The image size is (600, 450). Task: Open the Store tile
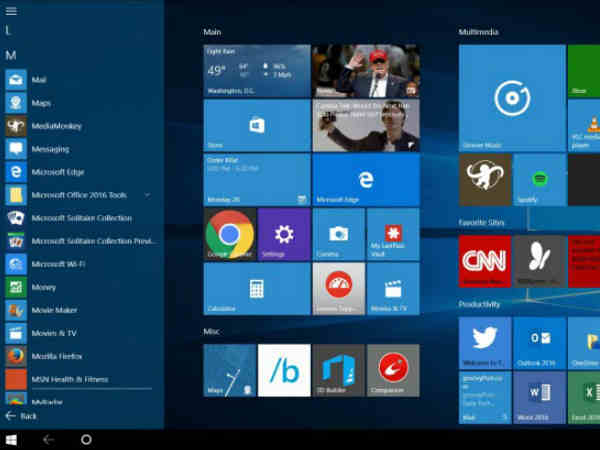tap(256, 125)
